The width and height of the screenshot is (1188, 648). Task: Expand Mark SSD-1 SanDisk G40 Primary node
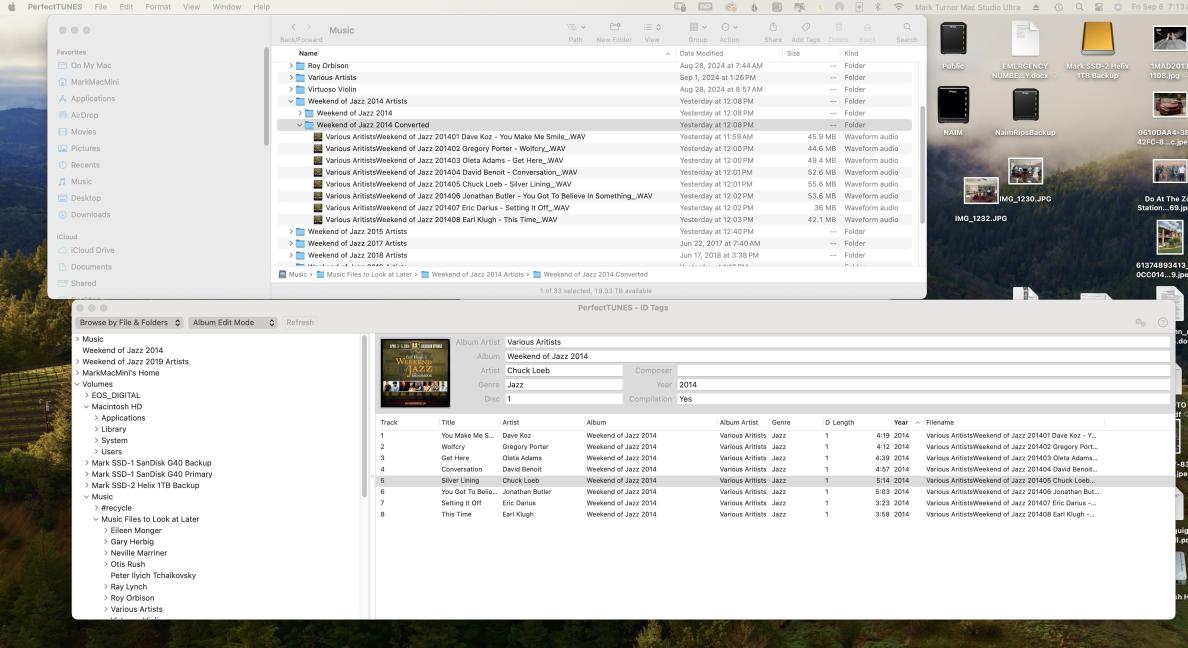[86, 474]
